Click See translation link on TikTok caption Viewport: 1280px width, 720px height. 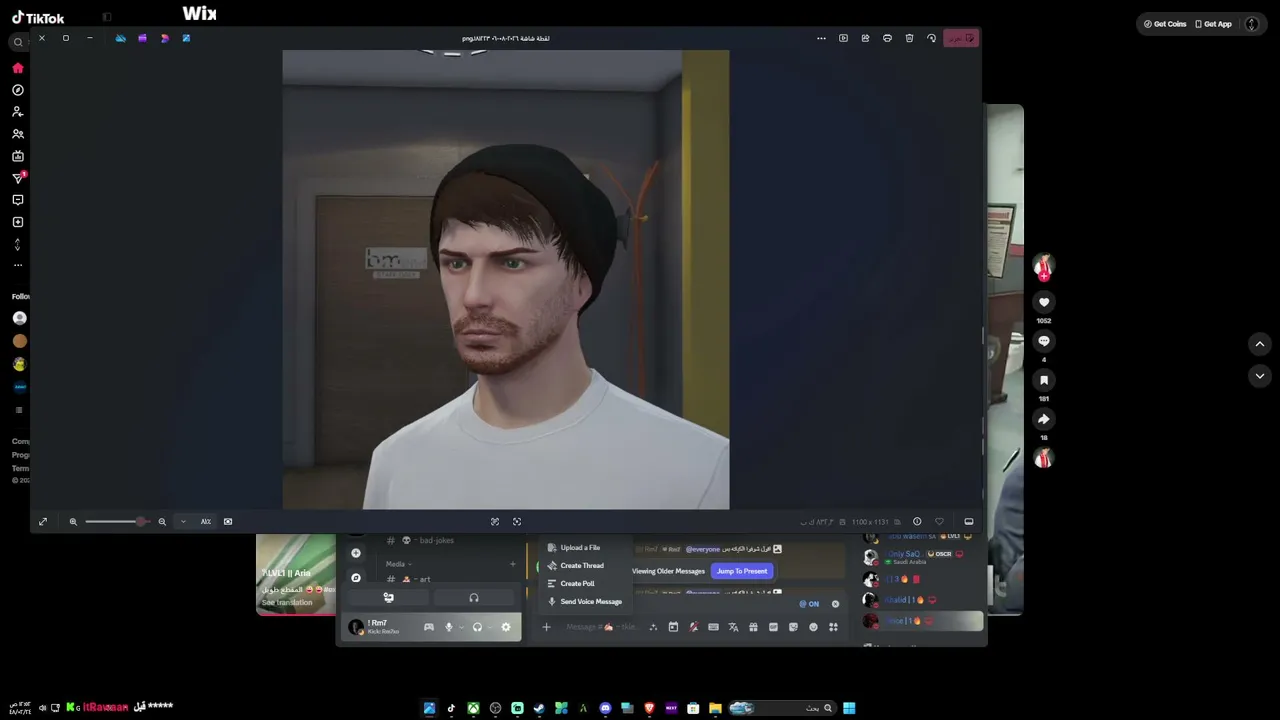[287, 603]
